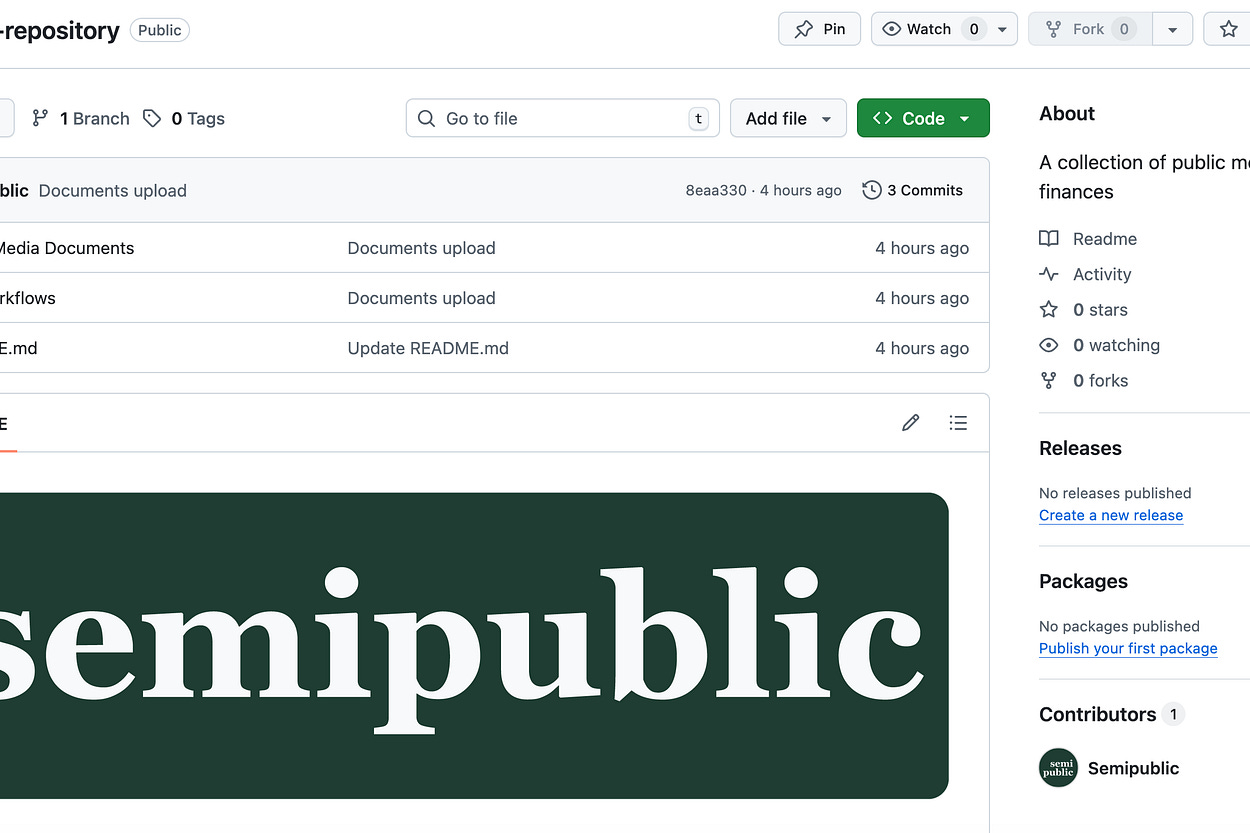
Task: Click the book icon beside Readme
Action: [1048, 238]
